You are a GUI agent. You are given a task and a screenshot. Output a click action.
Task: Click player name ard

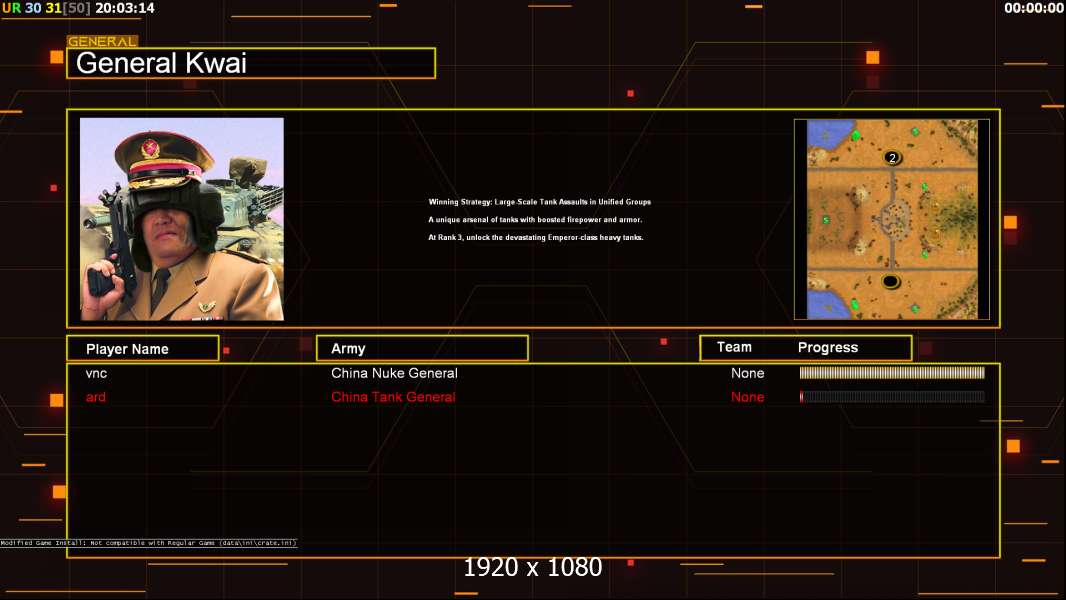tap(96, 398)
